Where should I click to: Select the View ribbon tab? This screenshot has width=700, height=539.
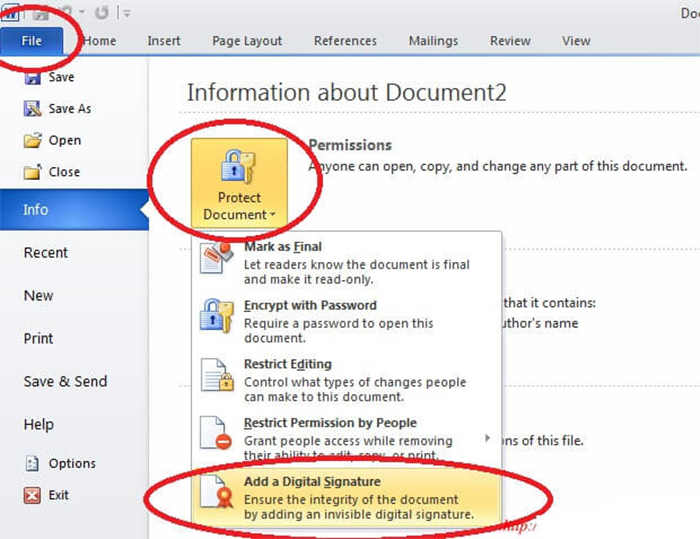(x=576, y=41)
